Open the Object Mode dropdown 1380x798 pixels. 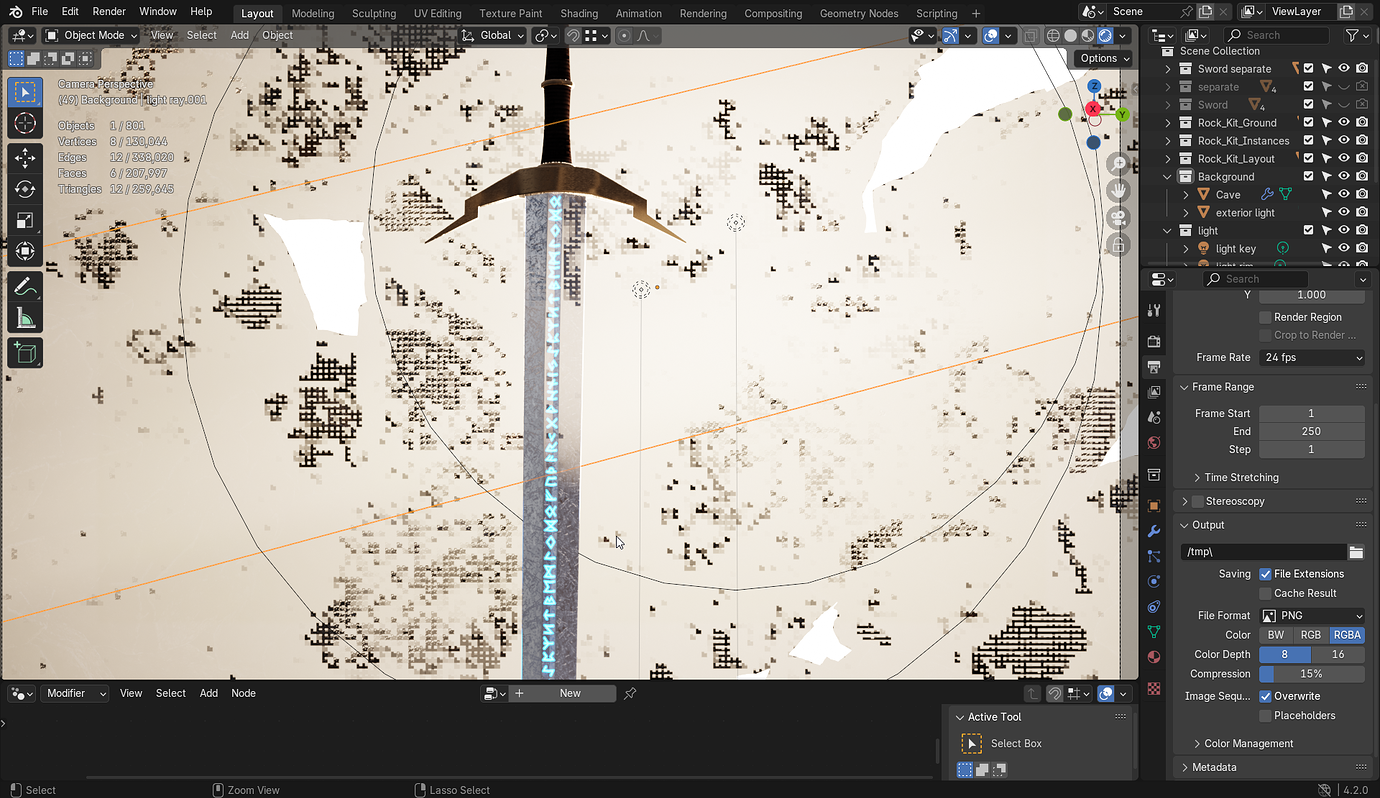92,35
